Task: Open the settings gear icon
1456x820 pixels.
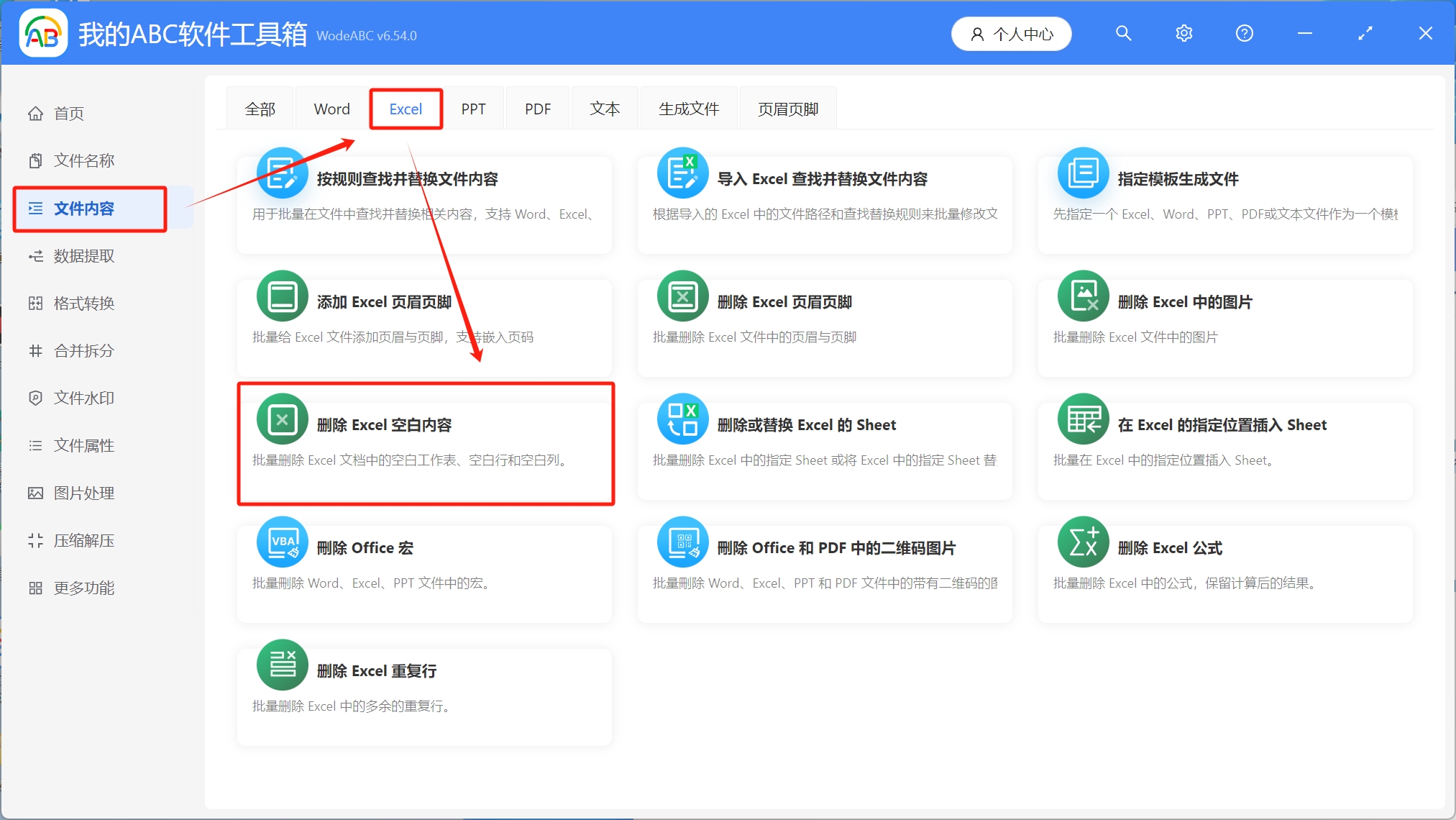Action: point(1183,33)
